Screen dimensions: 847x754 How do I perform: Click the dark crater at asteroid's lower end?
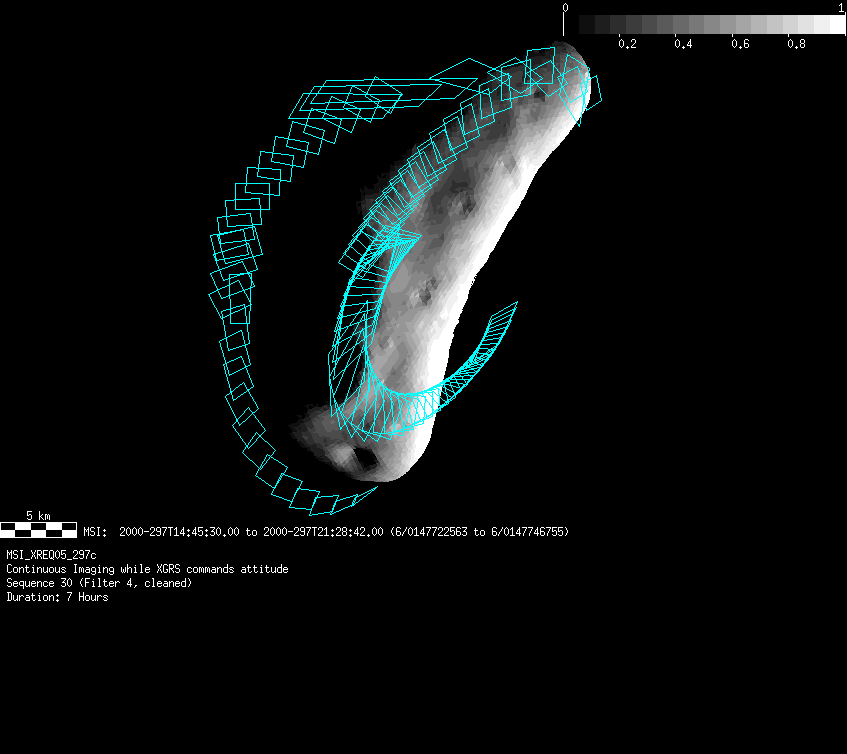point(364,460)
